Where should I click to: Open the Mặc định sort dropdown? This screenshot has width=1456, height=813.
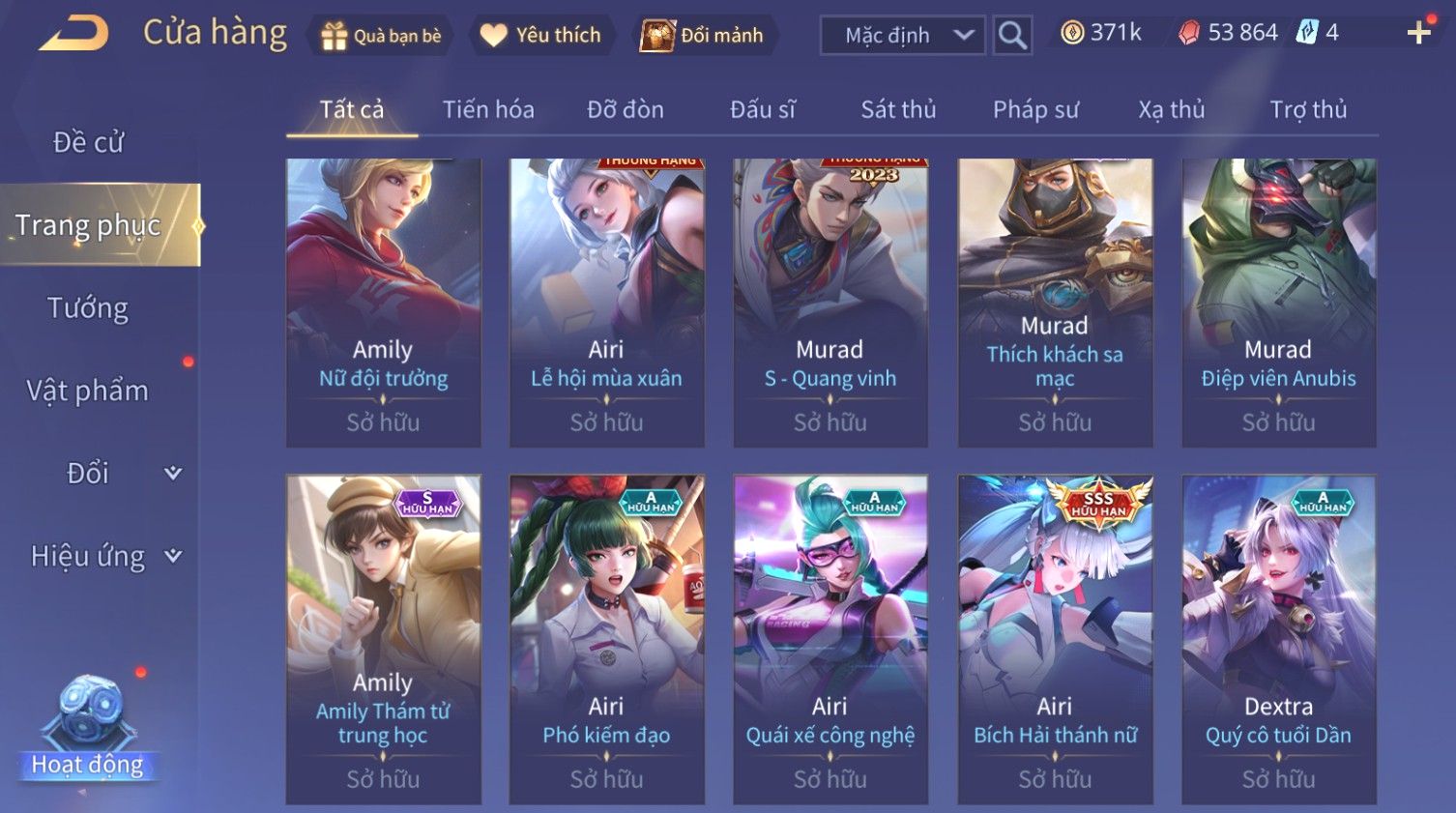(x=903, y=36)
